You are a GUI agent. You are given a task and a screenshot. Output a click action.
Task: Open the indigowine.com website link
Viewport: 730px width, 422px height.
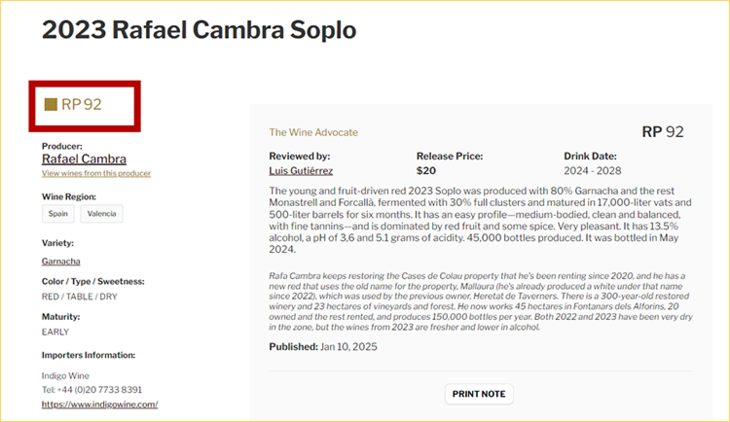(x=99, y=405)
